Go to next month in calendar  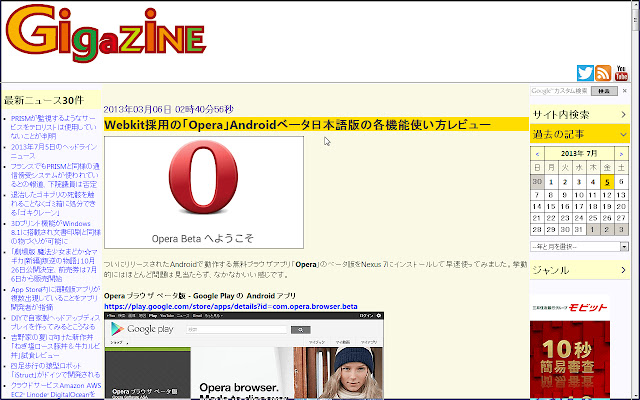click(621, 152)
